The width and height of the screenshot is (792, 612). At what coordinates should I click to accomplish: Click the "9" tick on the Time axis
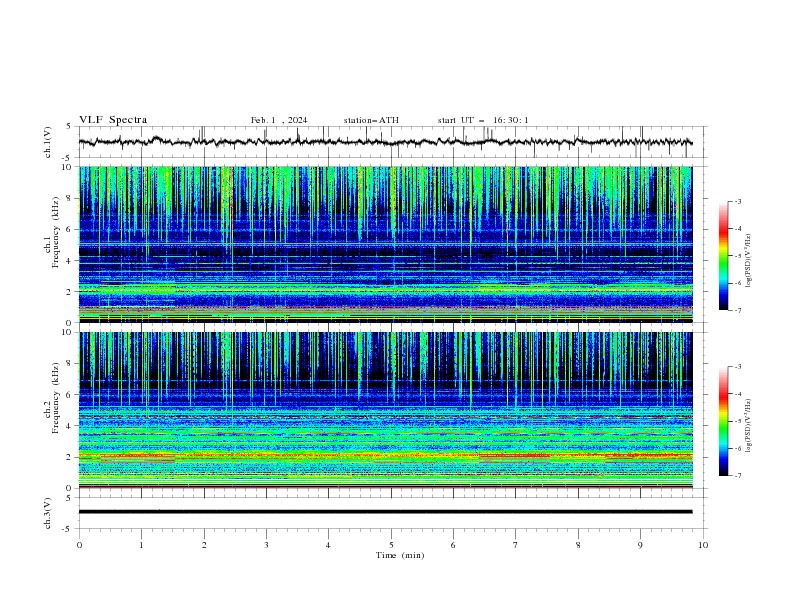click(x=640, y=545)
